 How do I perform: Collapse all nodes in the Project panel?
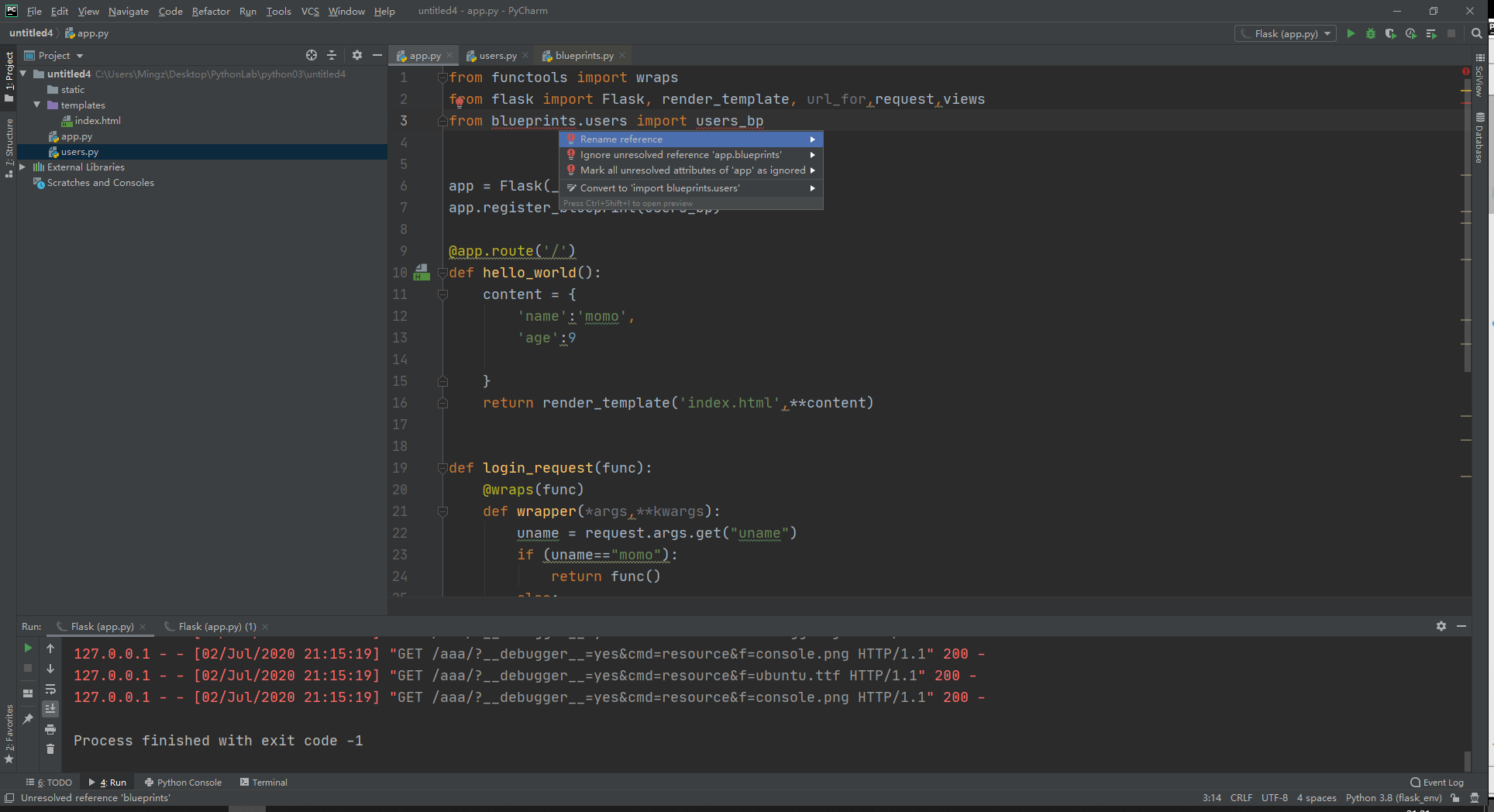click(332, 55)
